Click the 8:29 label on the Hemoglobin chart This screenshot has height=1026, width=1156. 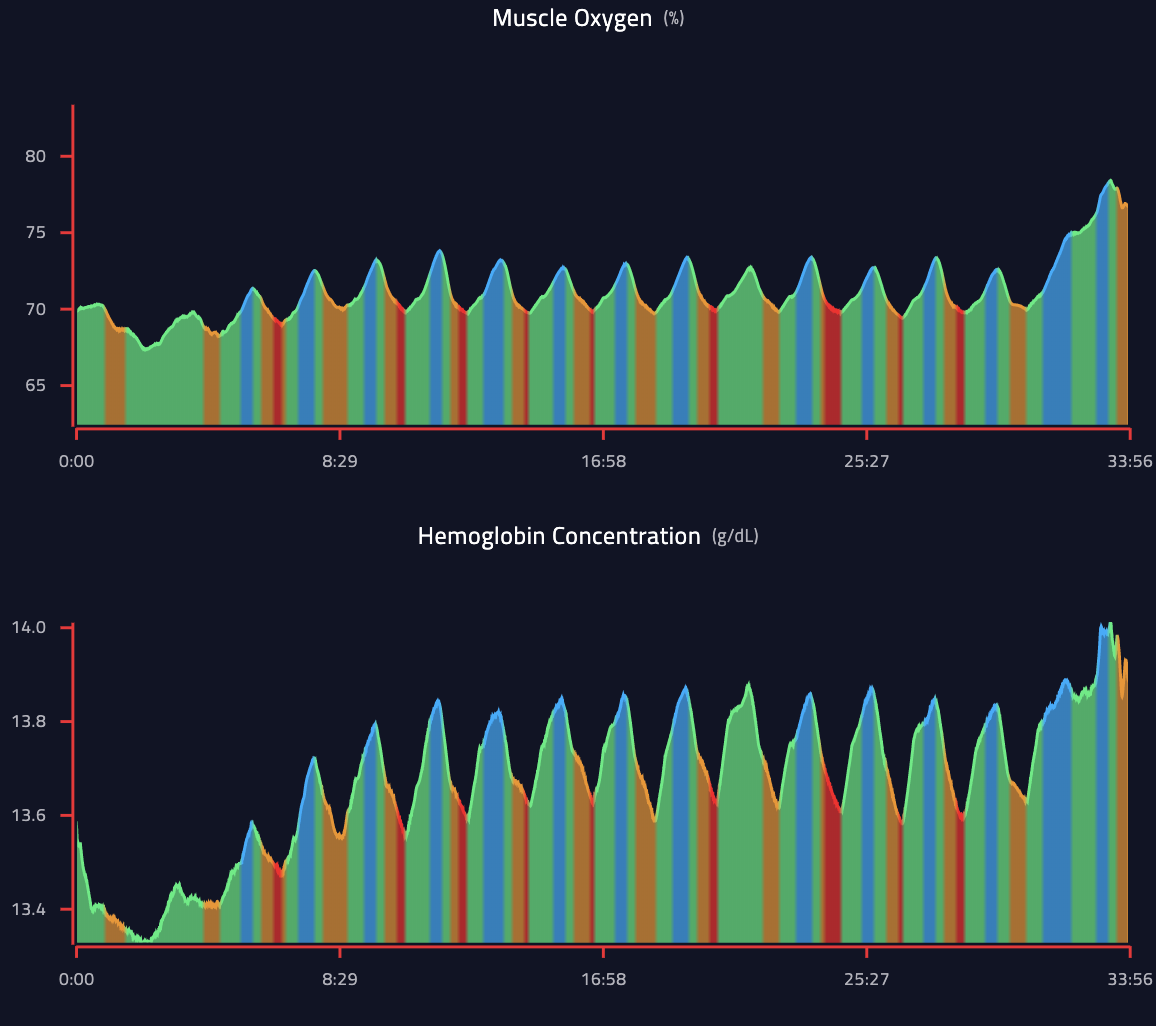click(340, 980)
